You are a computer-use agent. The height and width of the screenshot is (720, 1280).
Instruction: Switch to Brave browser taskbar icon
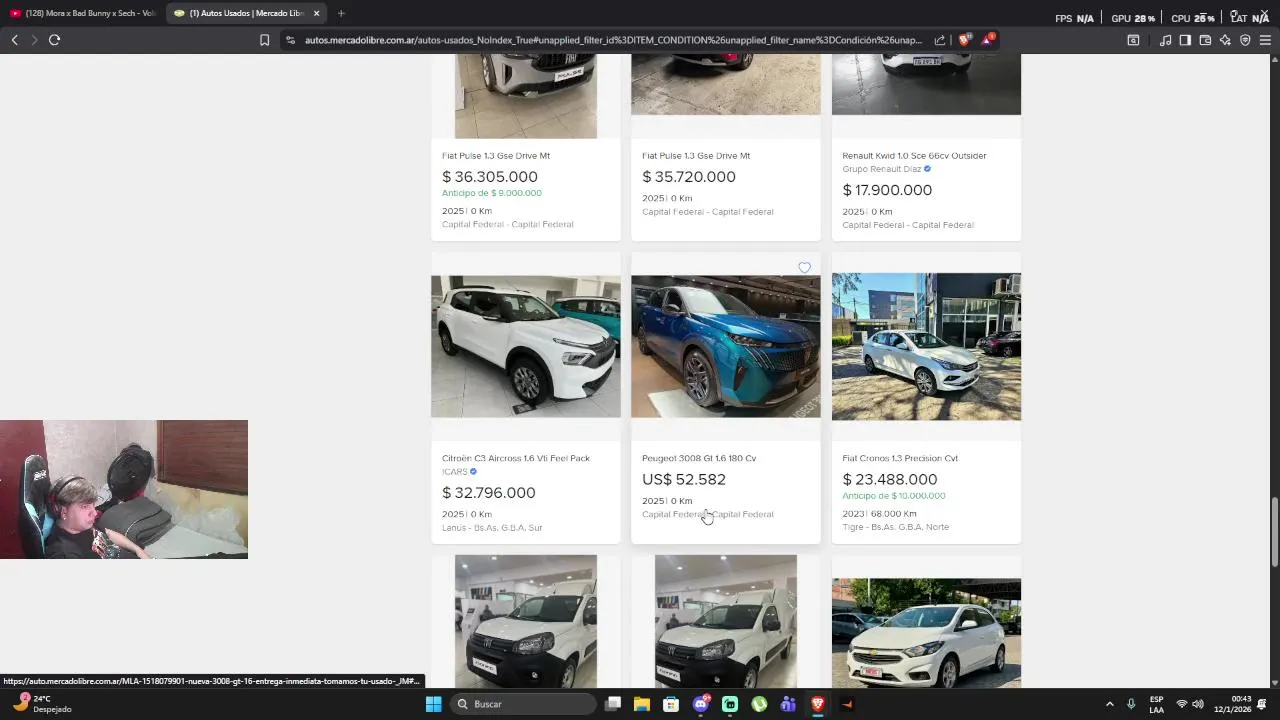click(x=817, y=704)
